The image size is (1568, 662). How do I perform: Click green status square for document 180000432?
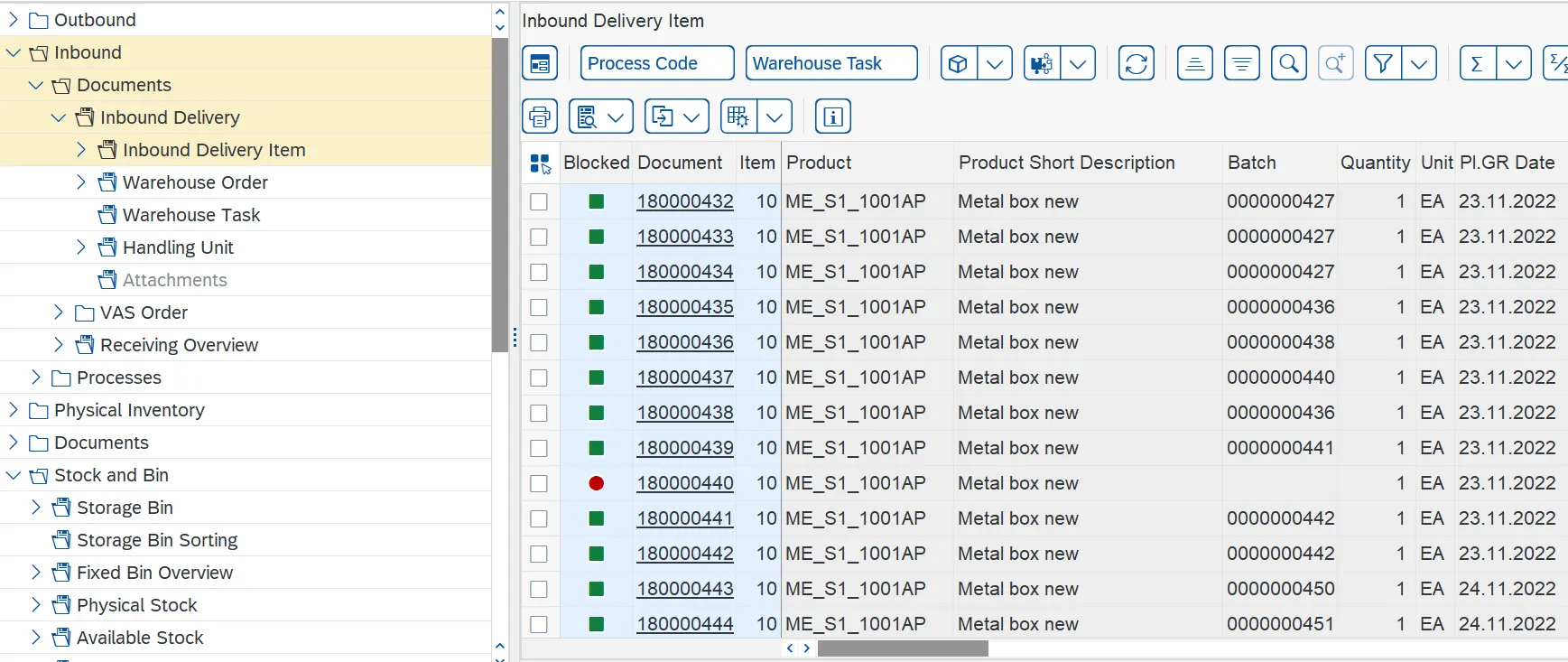pyautogui.click(x=596, y=201)
